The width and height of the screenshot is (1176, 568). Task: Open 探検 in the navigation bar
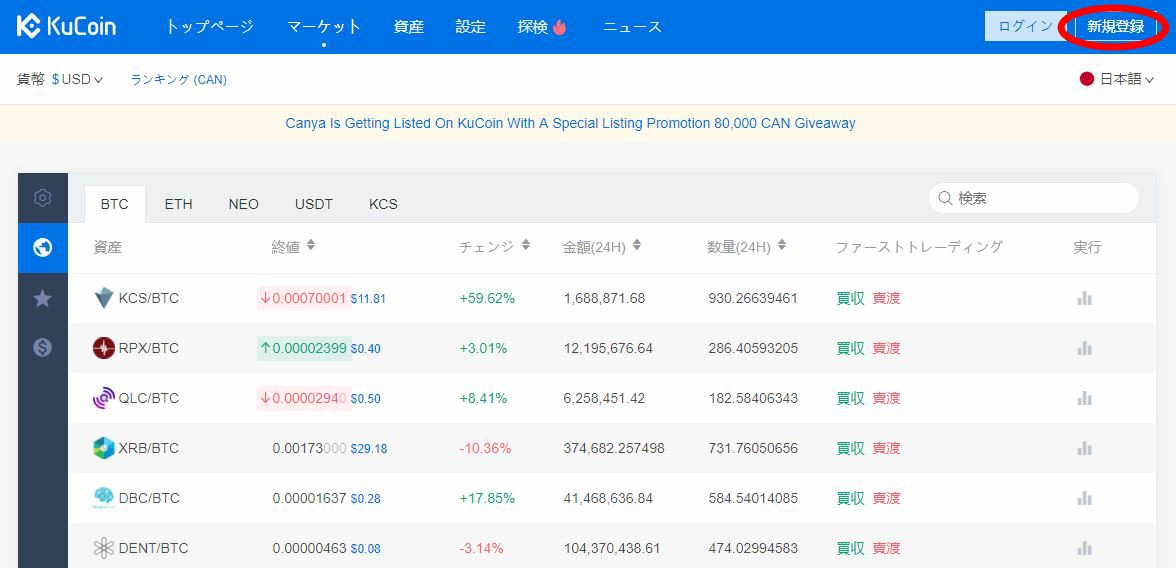coord(532,27)
